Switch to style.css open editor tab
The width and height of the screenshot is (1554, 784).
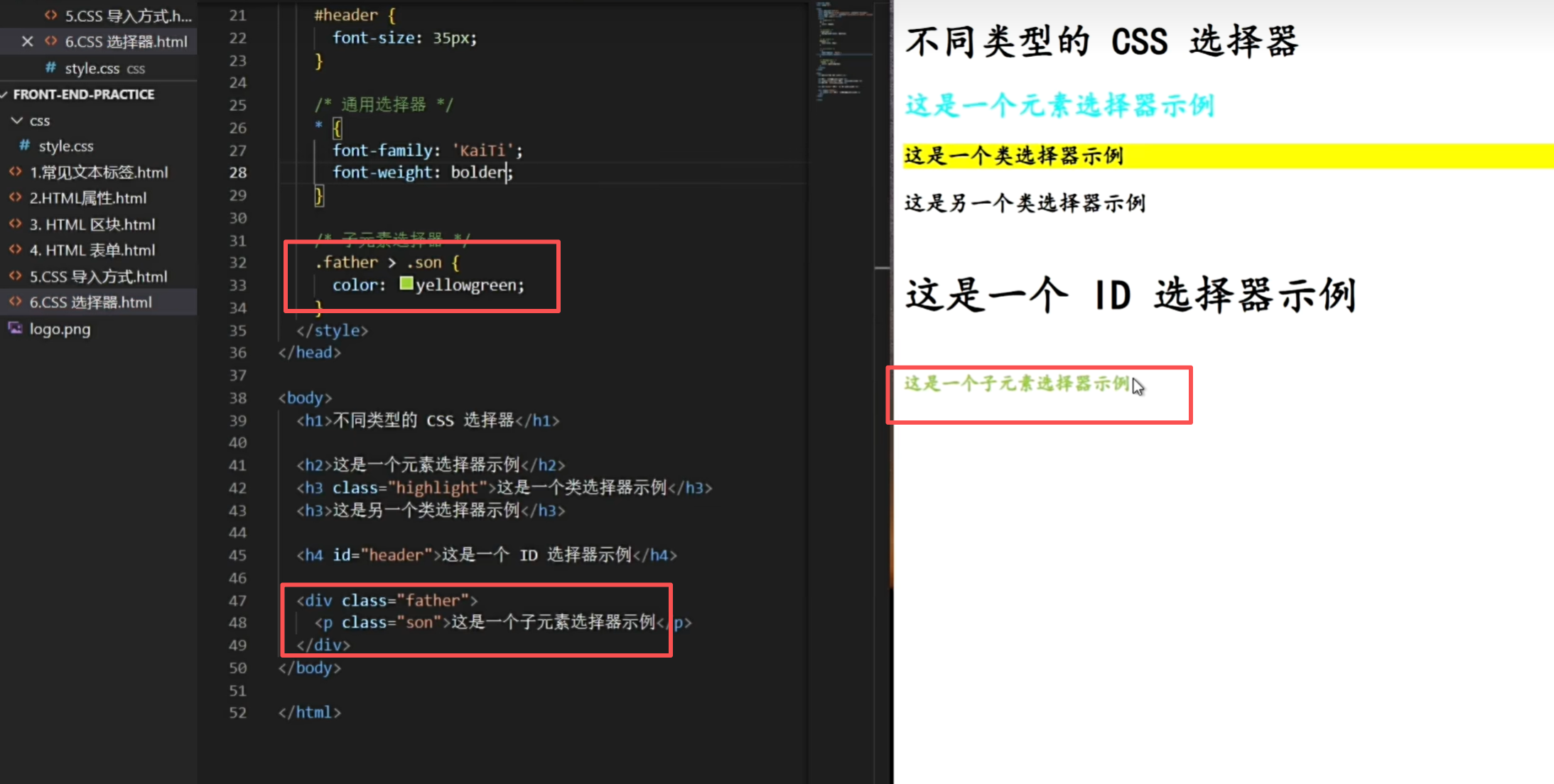[x=92, y=68]
